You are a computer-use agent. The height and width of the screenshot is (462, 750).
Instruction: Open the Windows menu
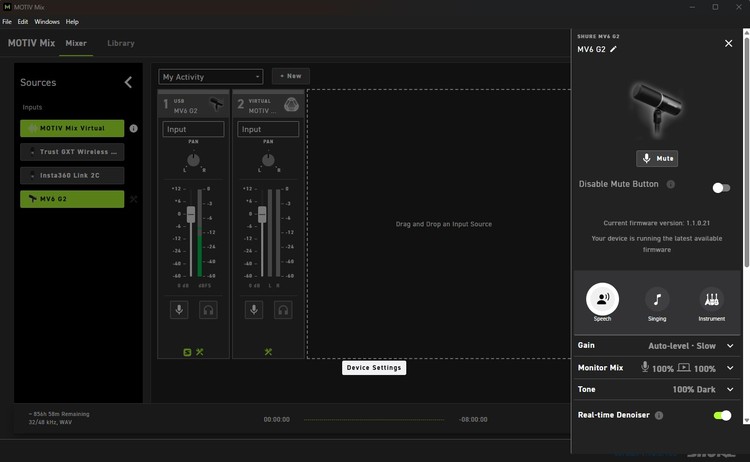pos(47,22)
